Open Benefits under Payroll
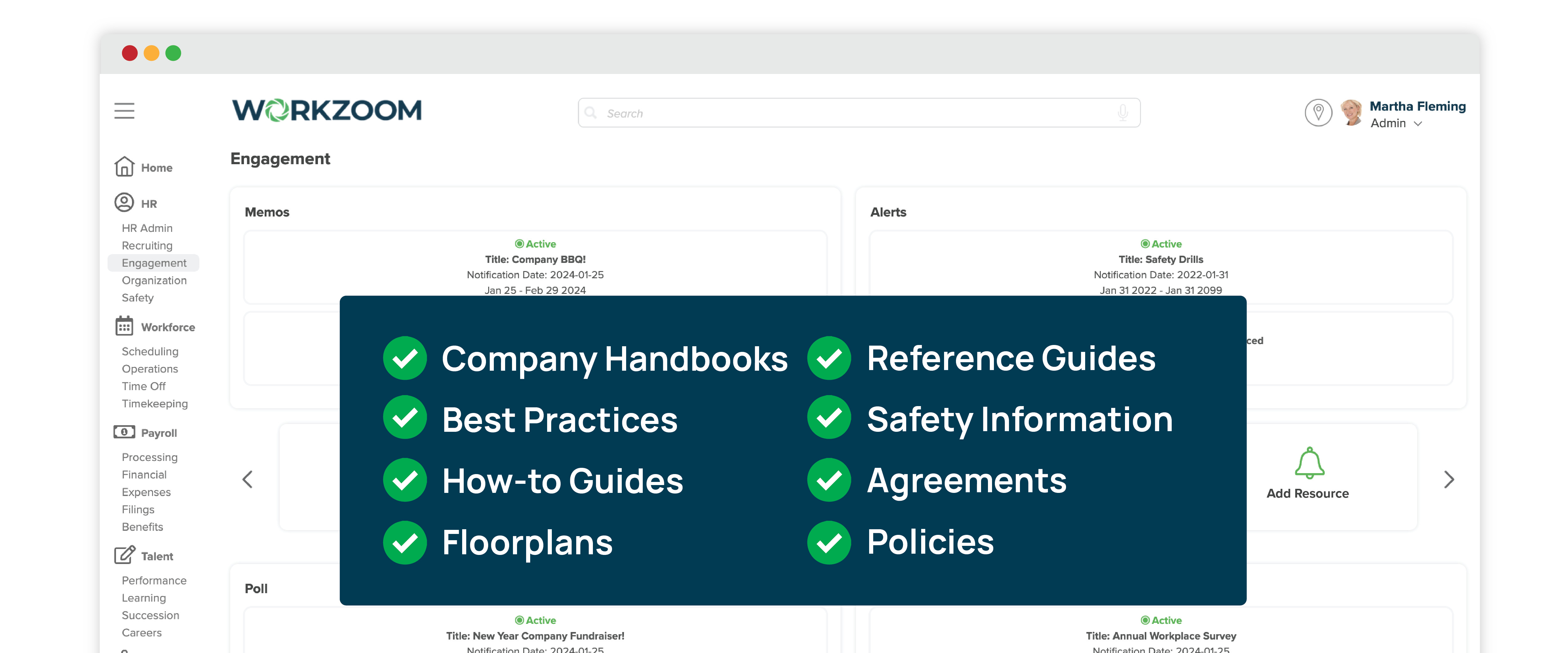Viewport: 1568px width, 653px height. pos(142,527)
